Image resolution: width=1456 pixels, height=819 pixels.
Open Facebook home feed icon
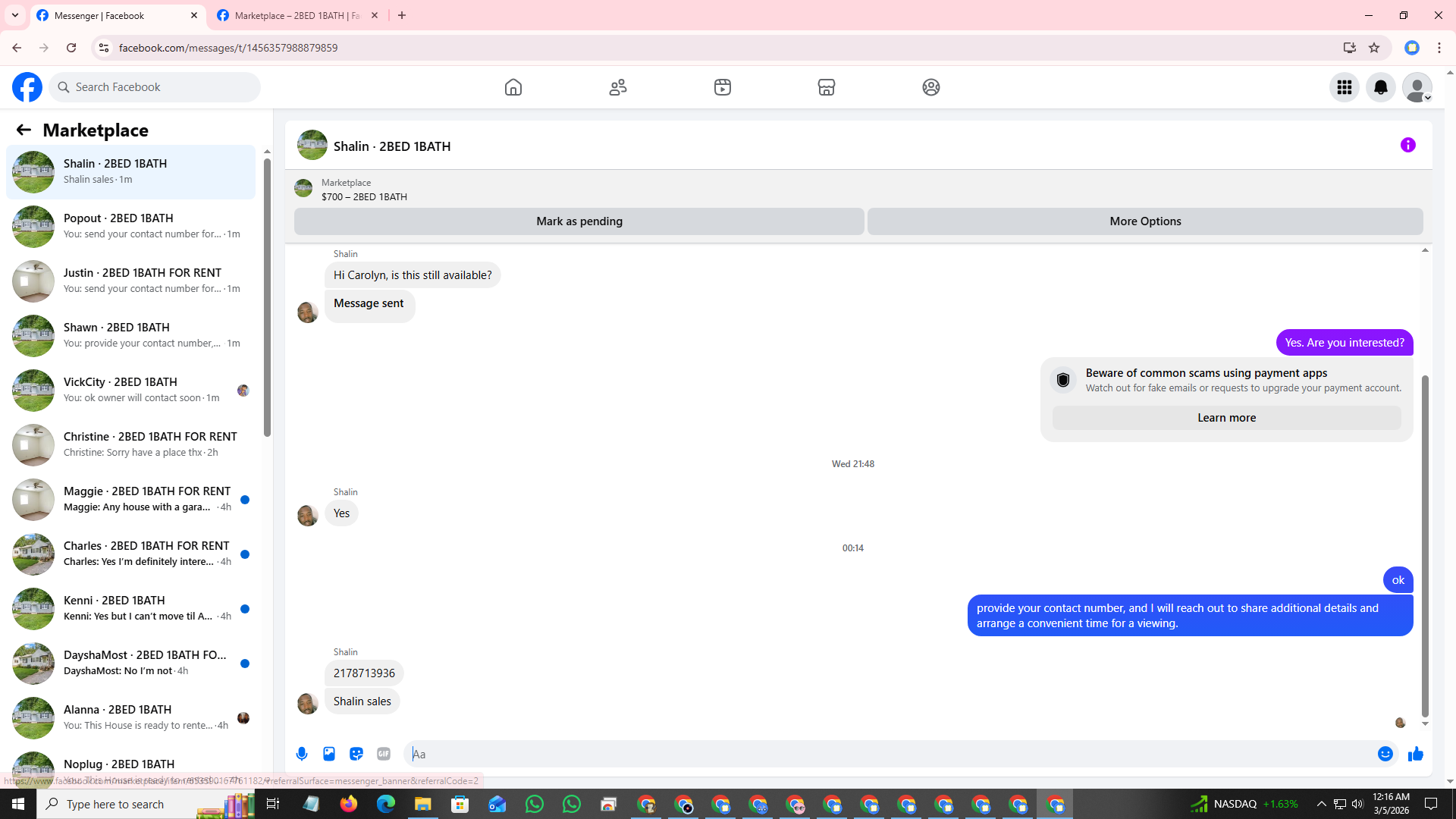click(513, 87)
